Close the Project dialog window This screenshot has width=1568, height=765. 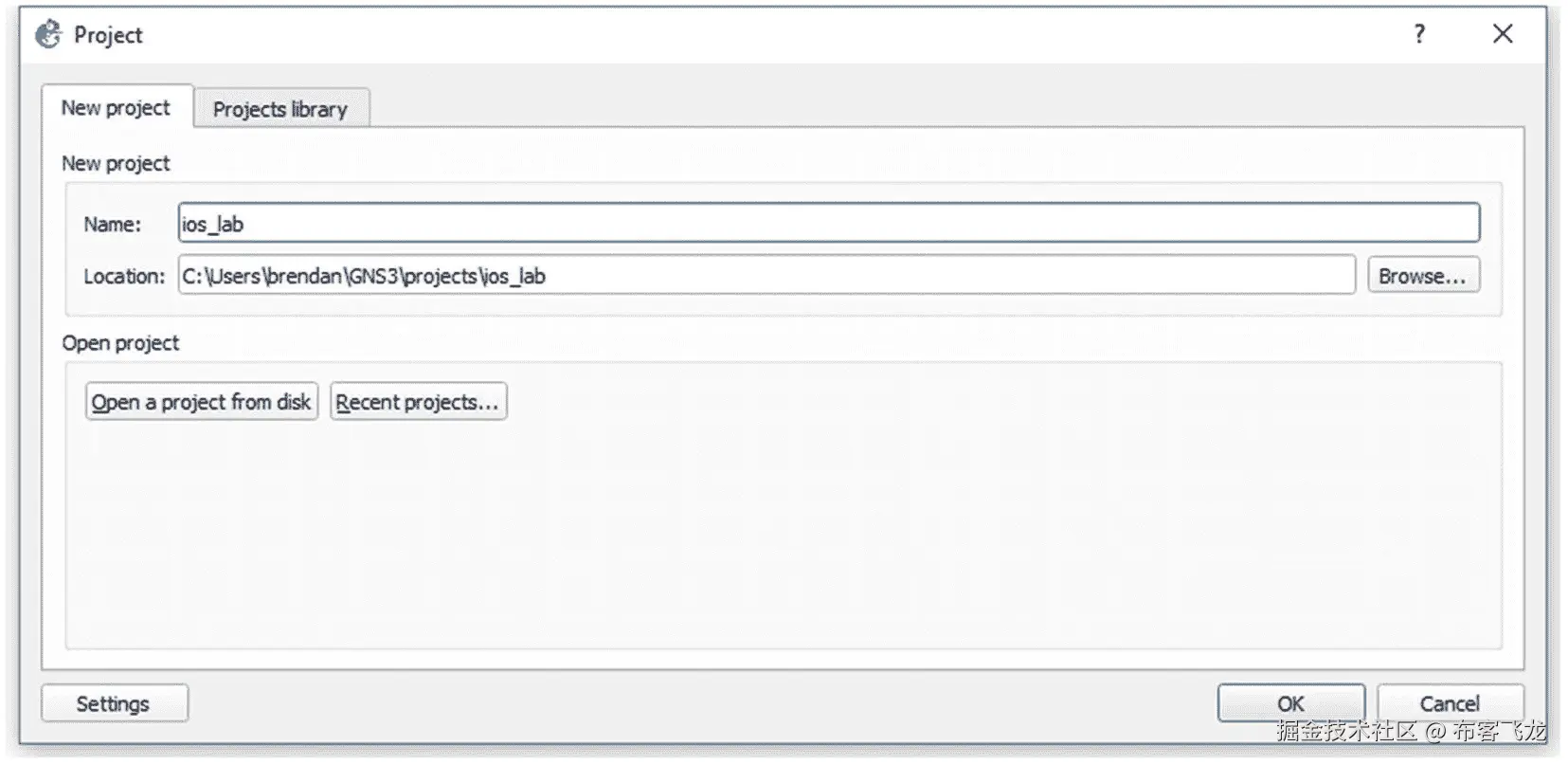click(1502, 34)
